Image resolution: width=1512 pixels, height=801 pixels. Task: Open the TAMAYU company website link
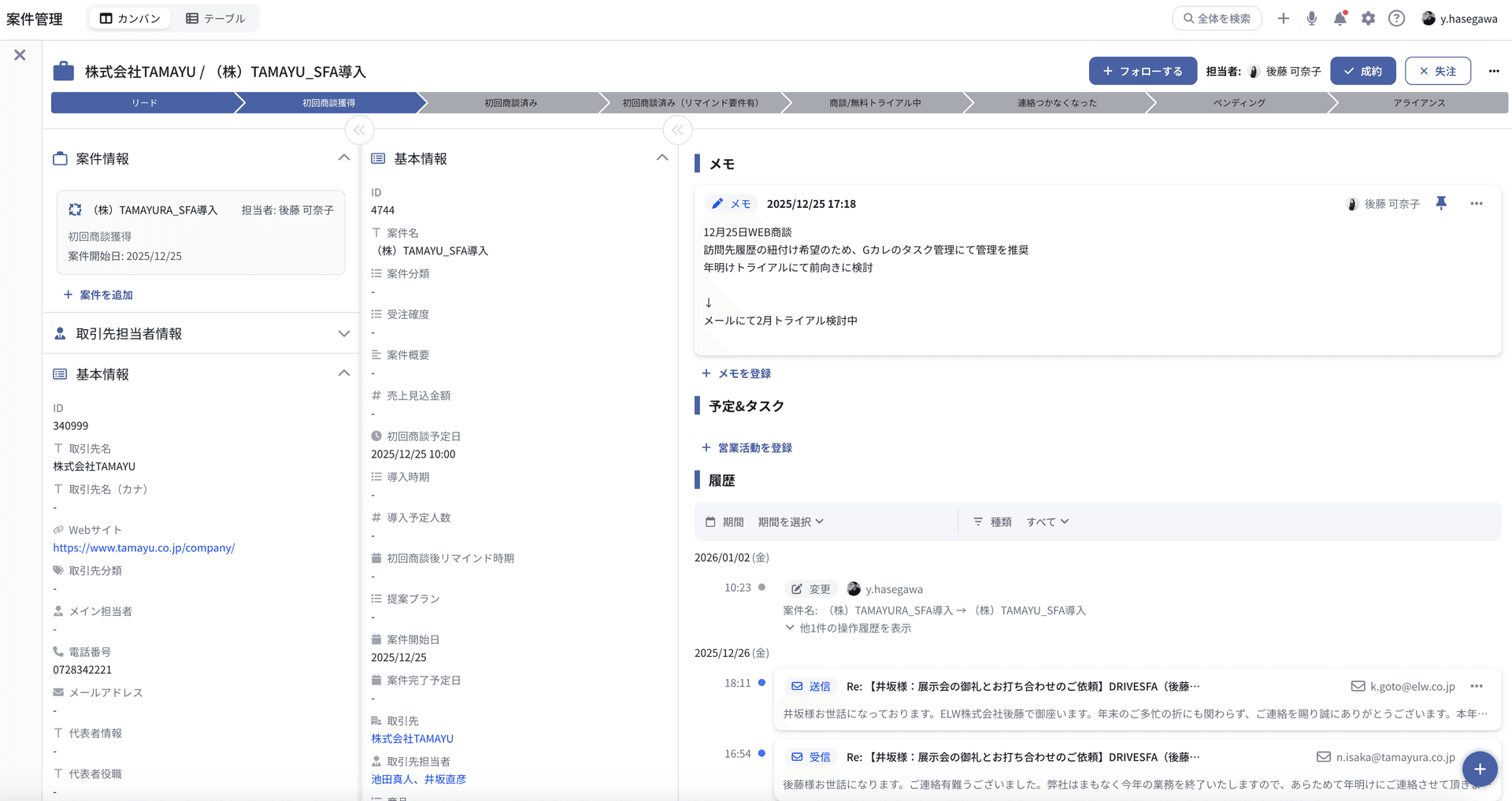pos(143,547)
